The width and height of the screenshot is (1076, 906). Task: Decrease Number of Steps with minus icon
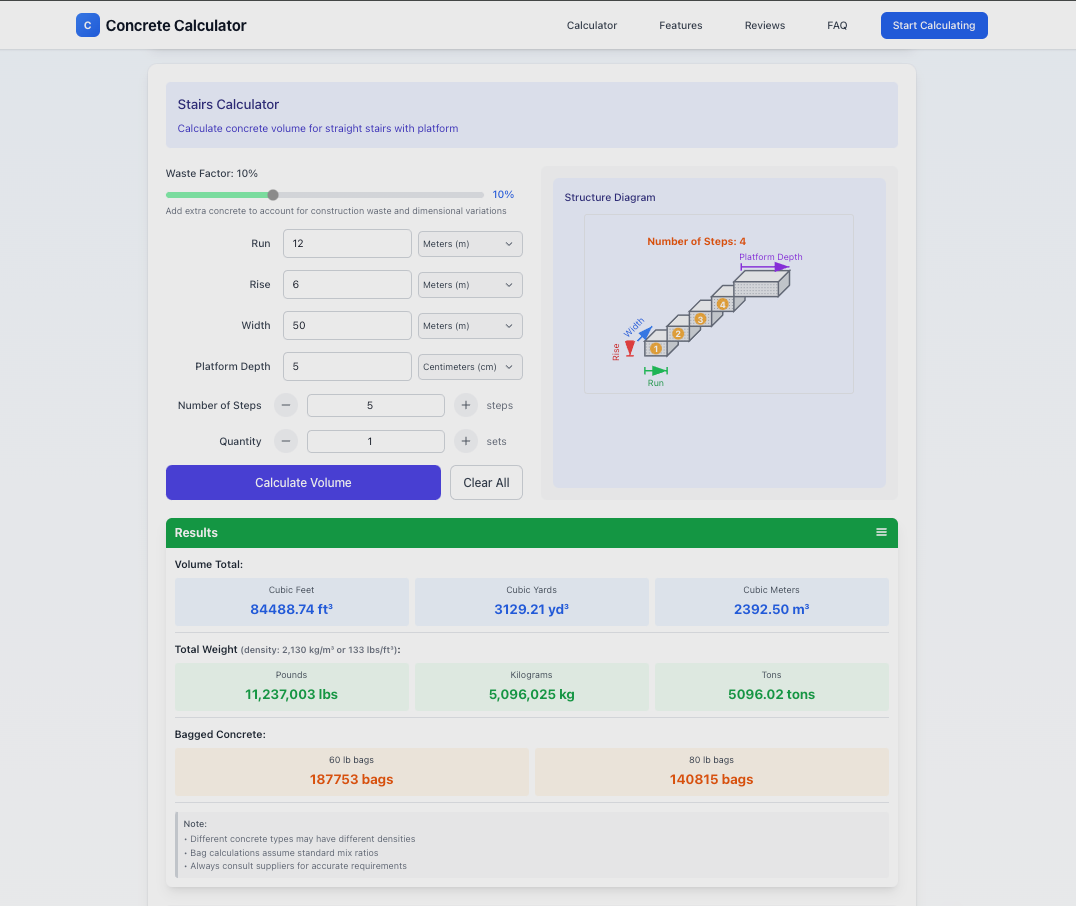286,405
